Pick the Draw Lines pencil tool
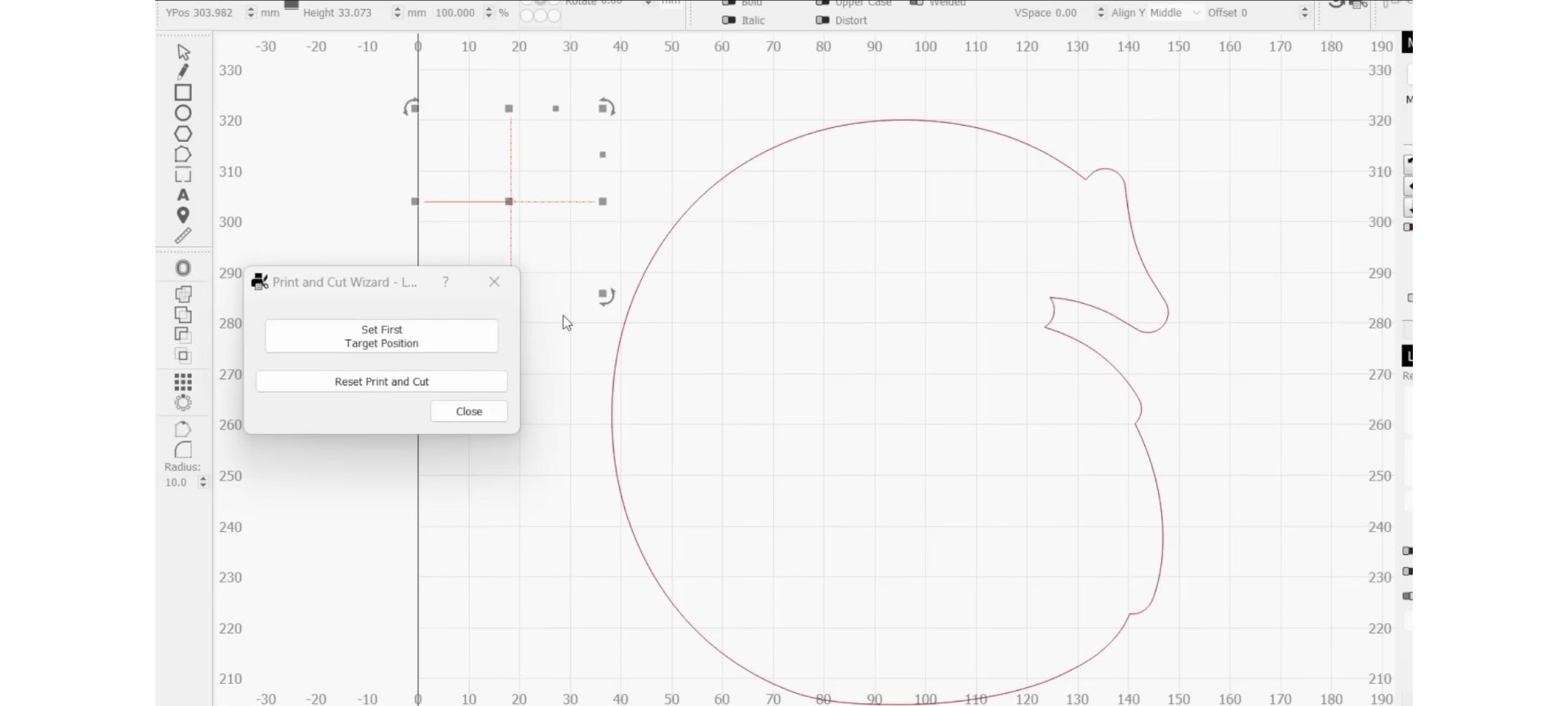Screen dimensions: 1568x706 coord(183,72)
